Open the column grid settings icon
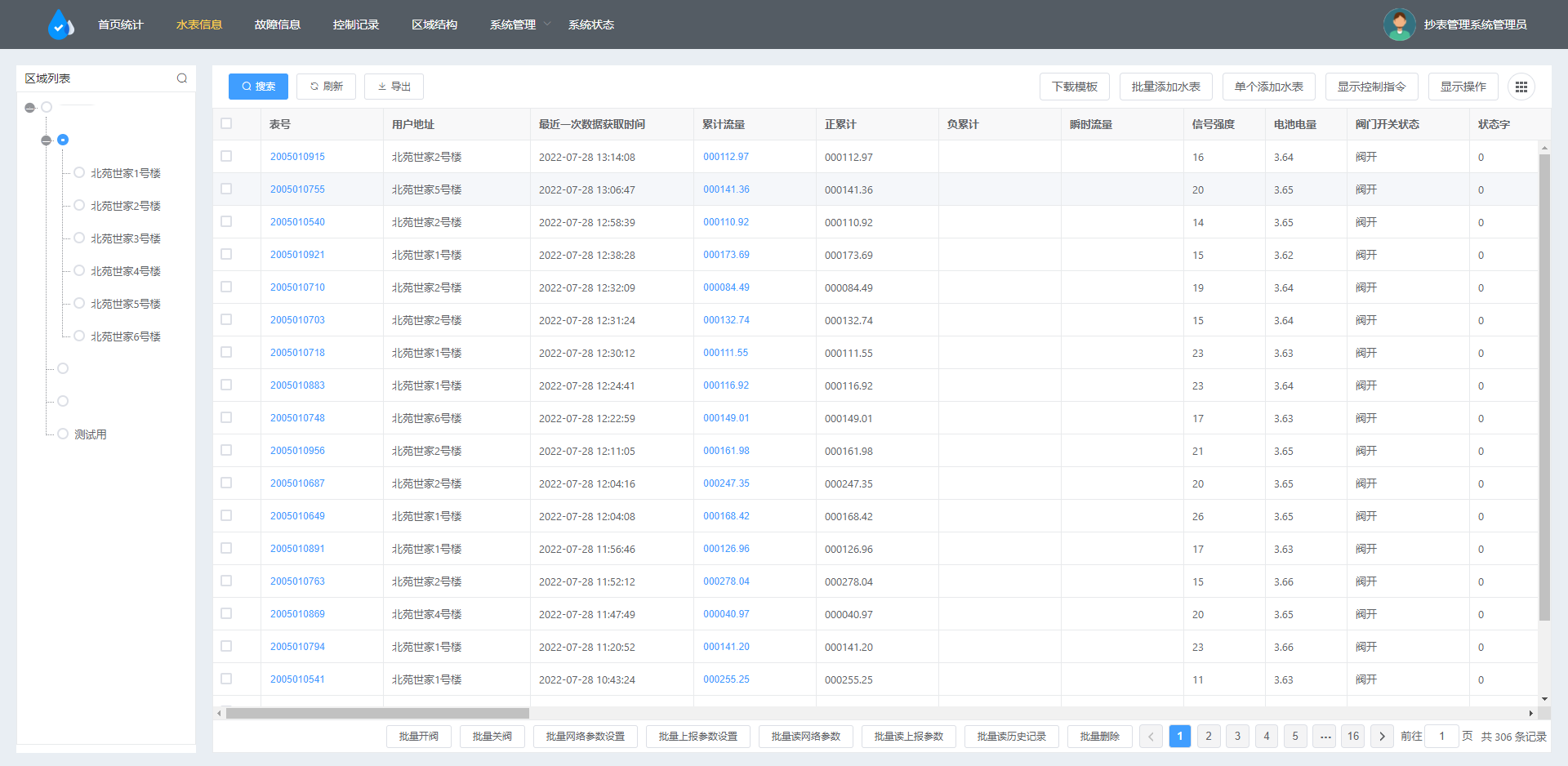 [1521, 87]
